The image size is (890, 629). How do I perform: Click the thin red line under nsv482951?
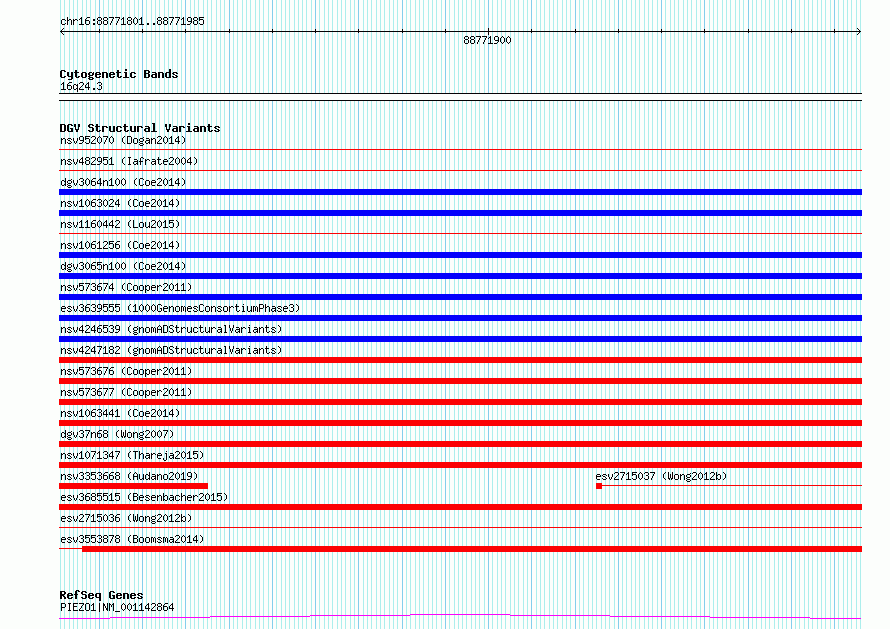[460, 171]
